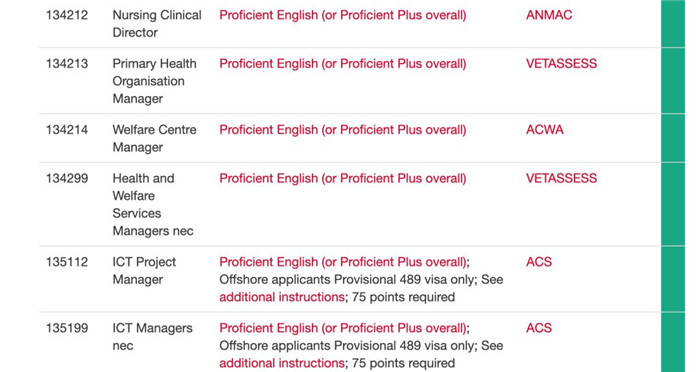Open Proficient English link for ICT Managers nec

click(x=342, y=328)
